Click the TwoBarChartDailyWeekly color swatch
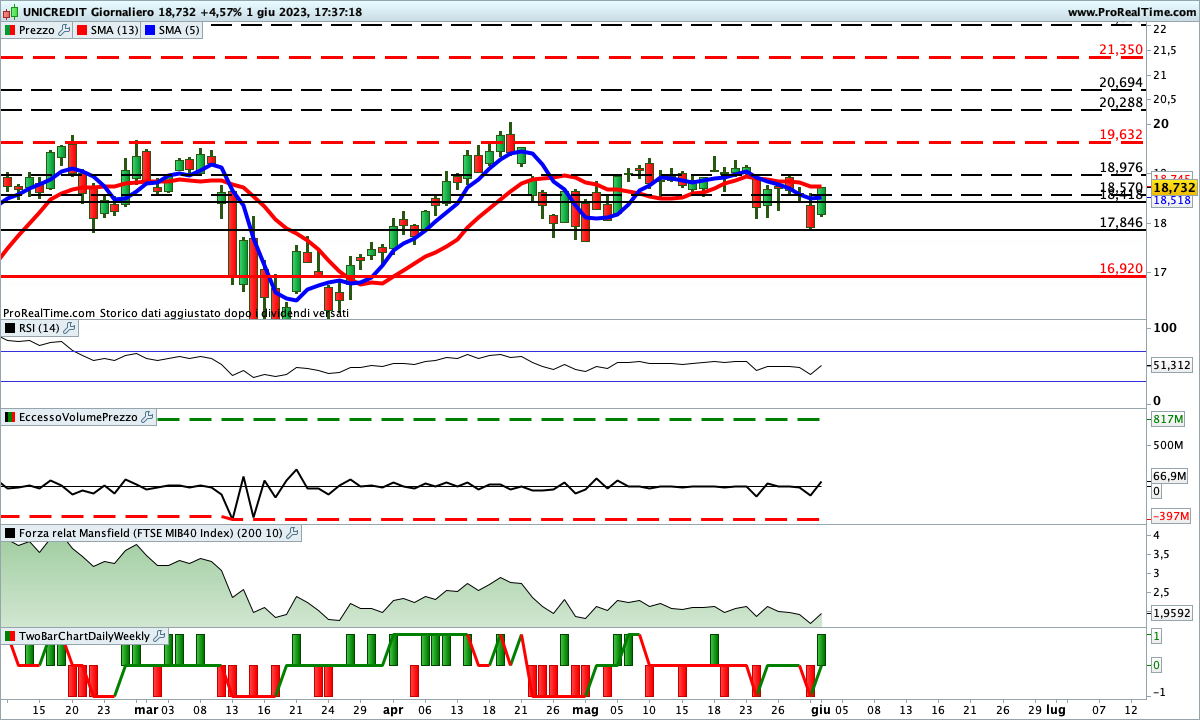The width and height of the screenshot is (1200, 720). point(10,636)
